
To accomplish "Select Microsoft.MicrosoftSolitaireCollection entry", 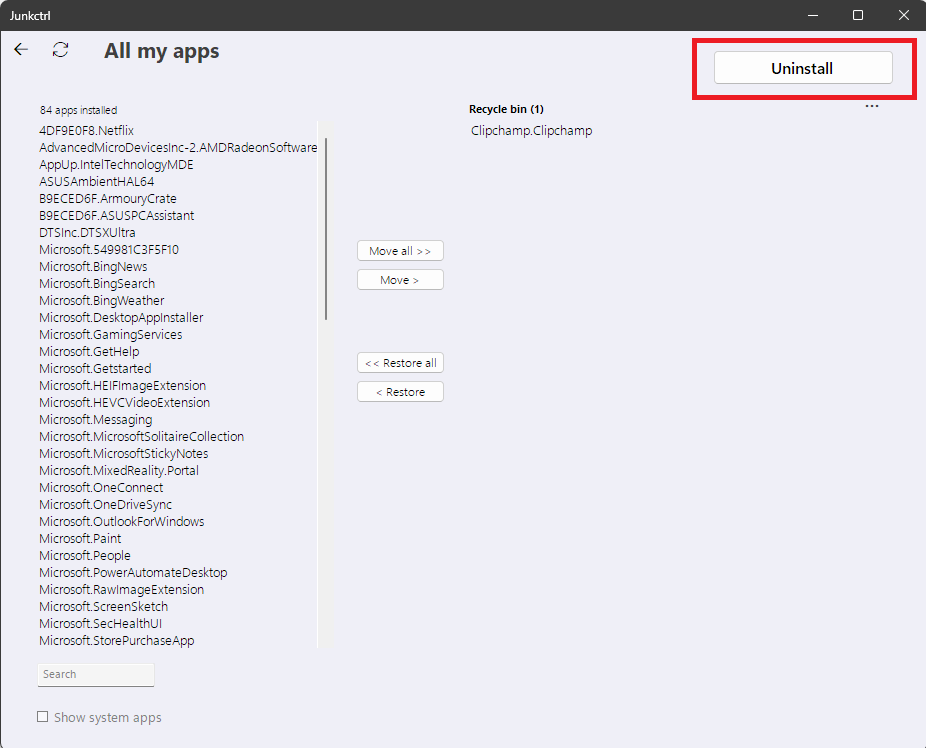I will [x=142, y=437].
